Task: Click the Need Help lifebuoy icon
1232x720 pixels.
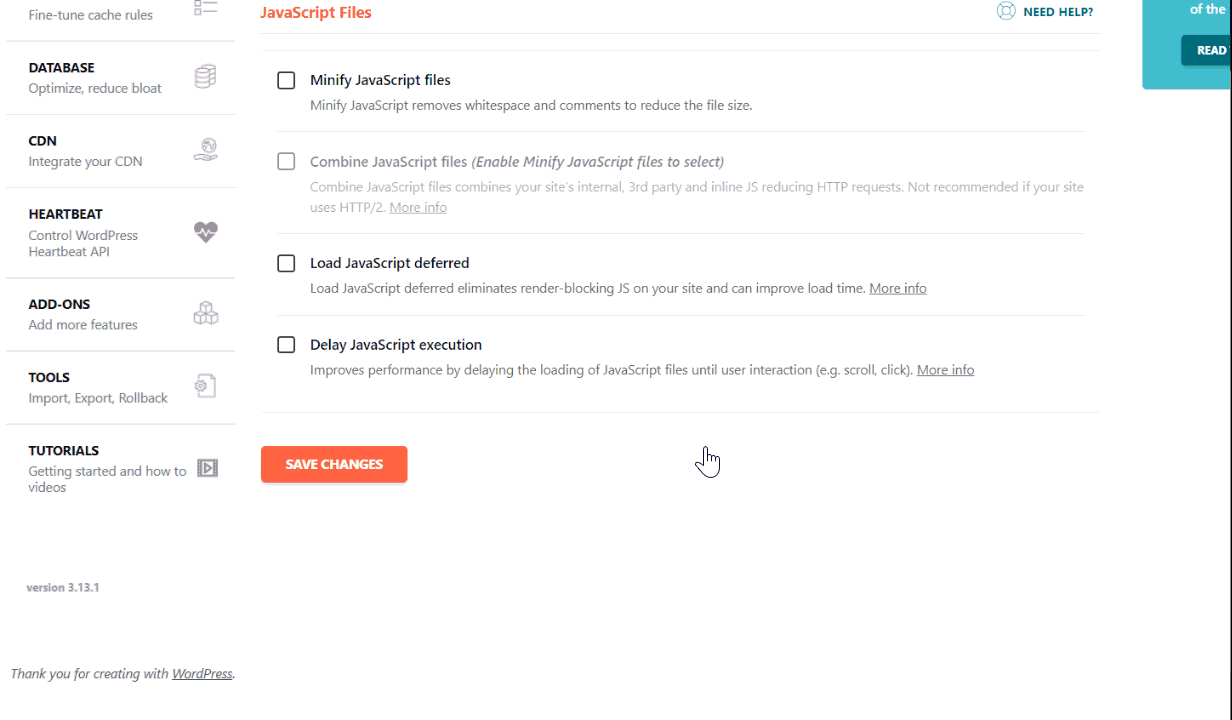Action: [x=1006, y=12]
